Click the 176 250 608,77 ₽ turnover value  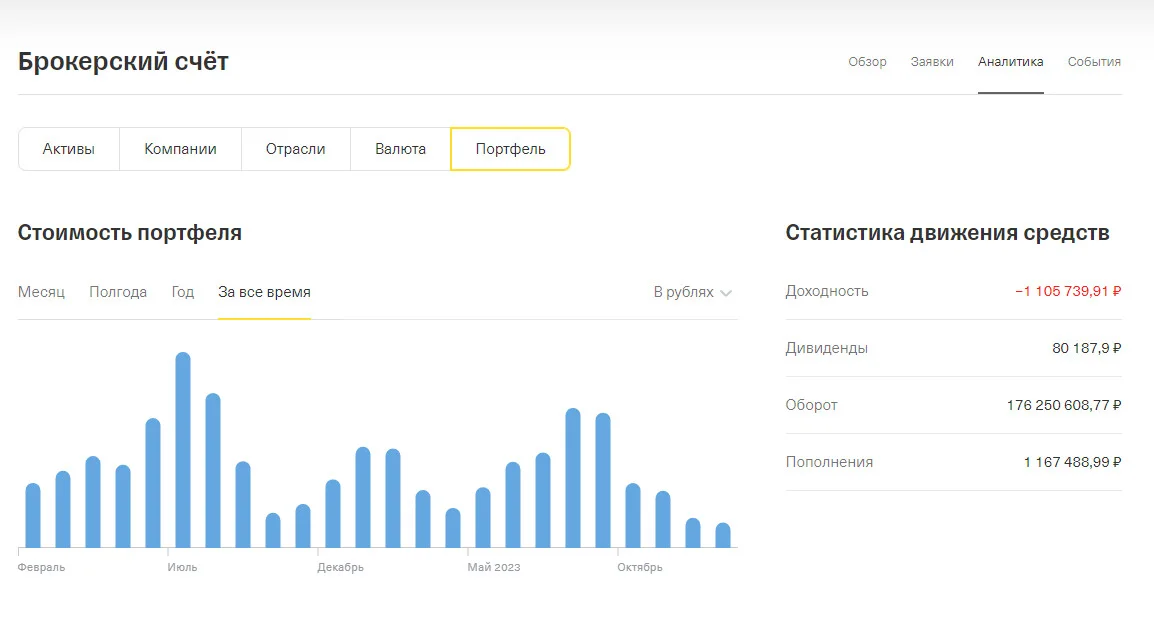pyautogui.click(x=1063, y=405)
